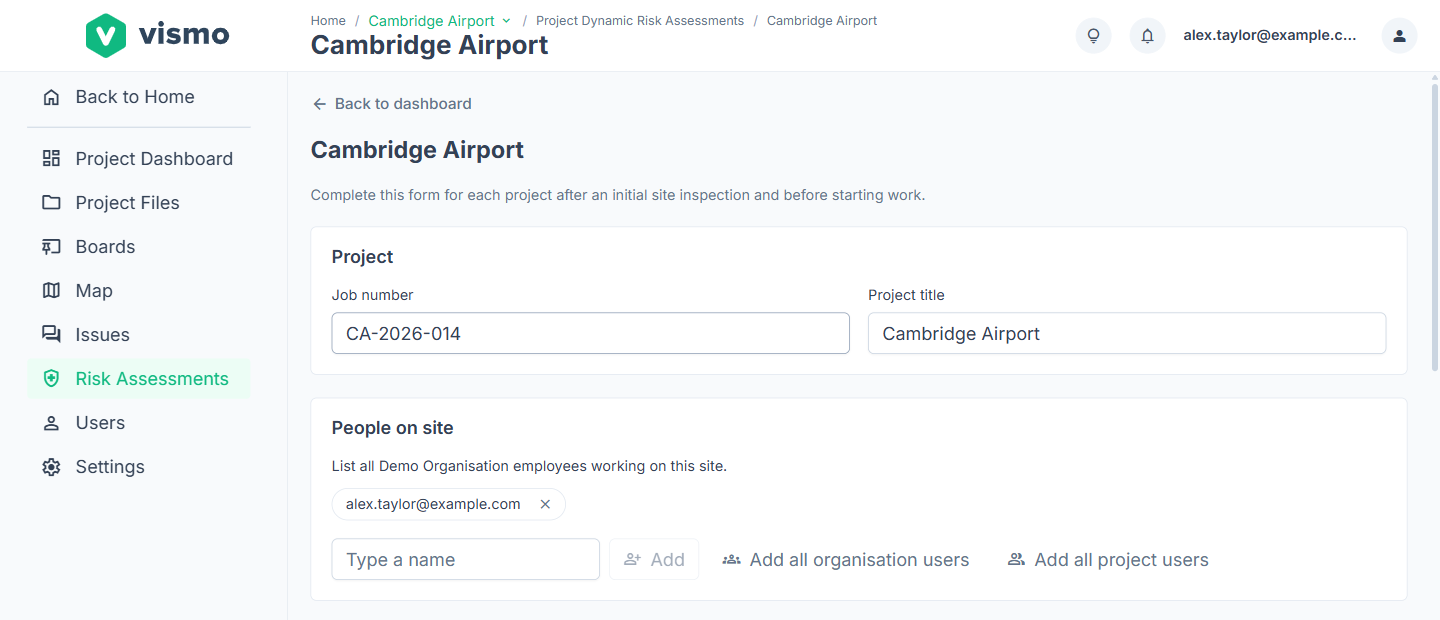This screenshot has width=1440, height=620.
Task: Focus the Project title input field
Action: click(1127, 334)
